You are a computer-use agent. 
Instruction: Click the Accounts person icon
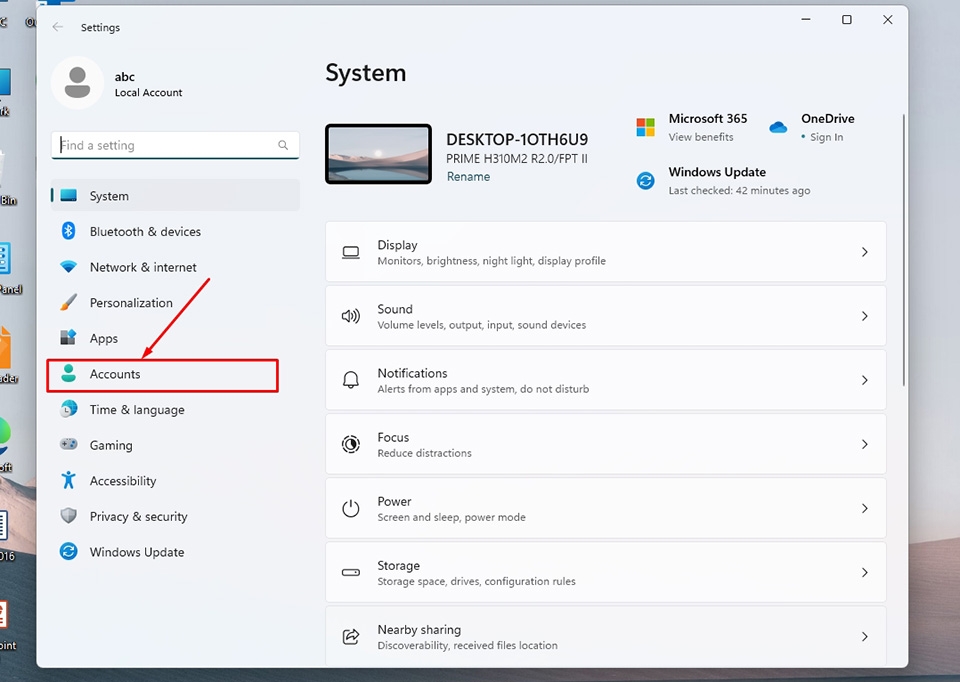coord(69,373)
